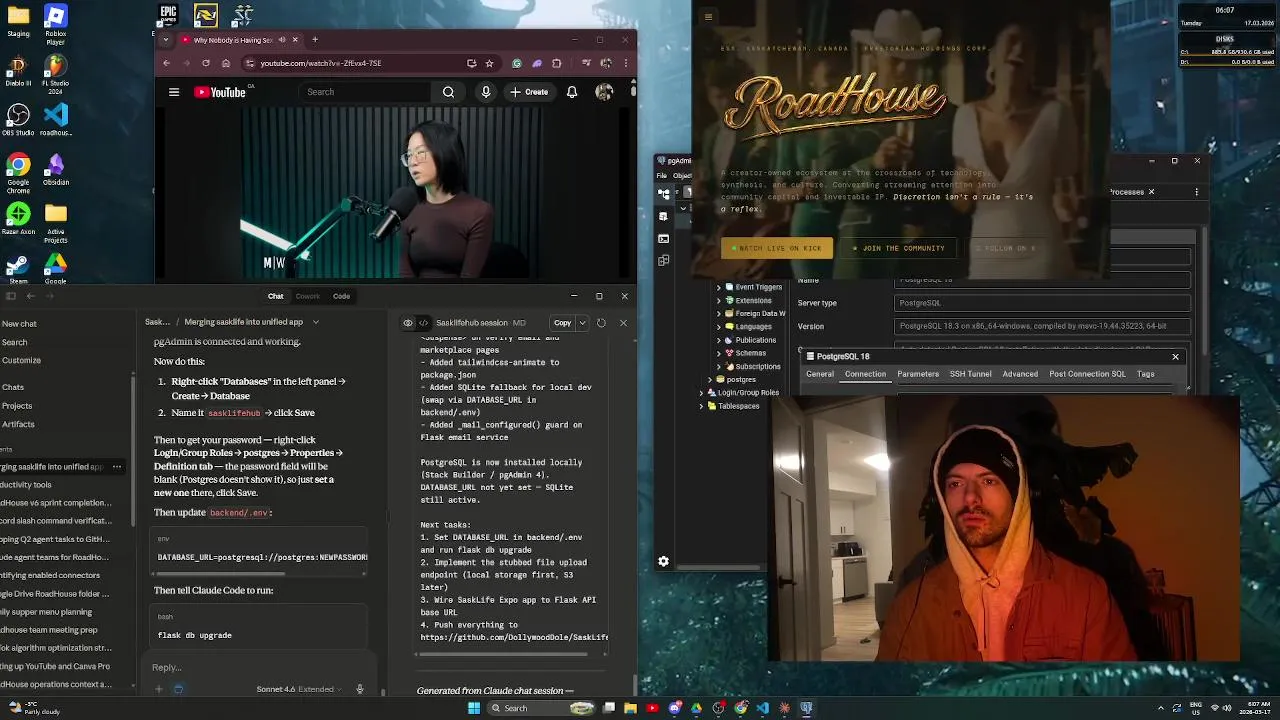Image resolution: width=1280 pixels, height=720 pixels.
Task: Open YouTube notifications bell
Action: point(572,92)
